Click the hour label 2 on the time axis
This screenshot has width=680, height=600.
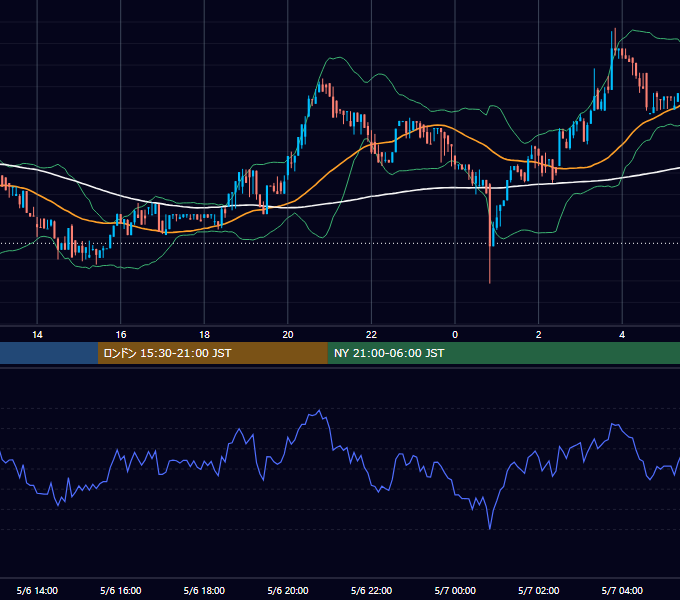pyautogui.click(x=539, y=335)
